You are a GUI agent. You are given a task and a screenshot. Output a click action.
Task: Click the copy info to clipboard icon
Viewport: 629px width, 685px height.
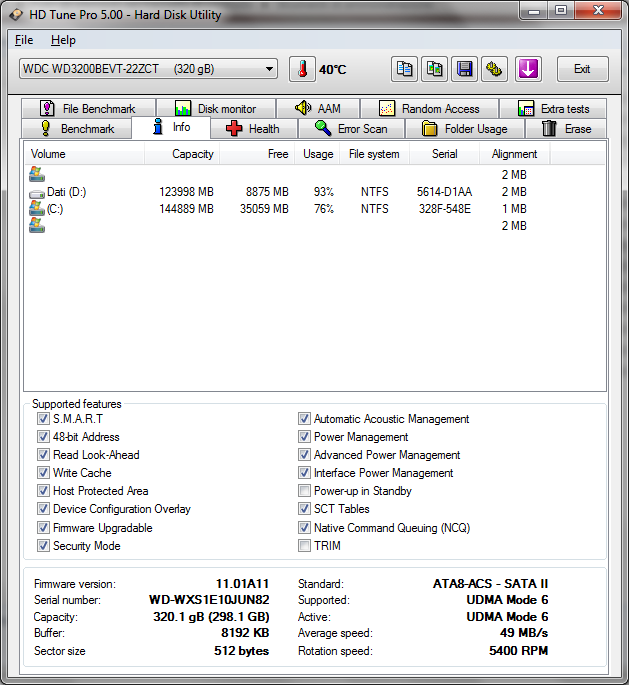click(404, 69)
